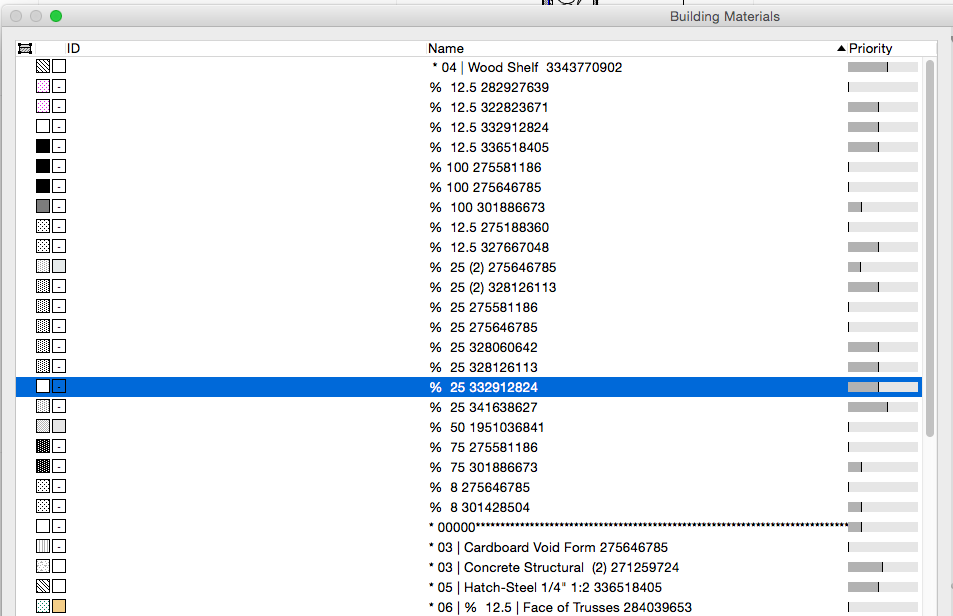This screenshot has height=616, width=953.
Task: Click sort direction arrow beside Priority
Action: pyautogui.click(x=841, y=49)
